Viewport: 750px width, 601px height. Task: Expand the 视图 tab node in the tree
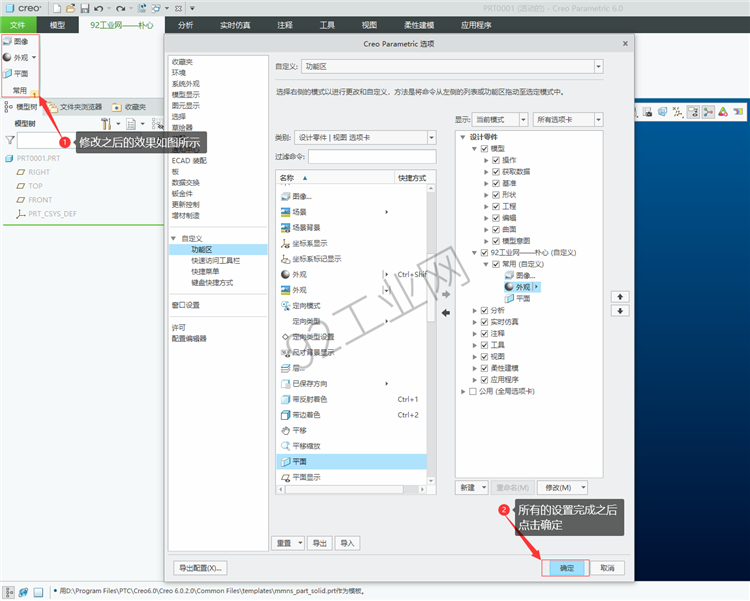tap(474, 356)
